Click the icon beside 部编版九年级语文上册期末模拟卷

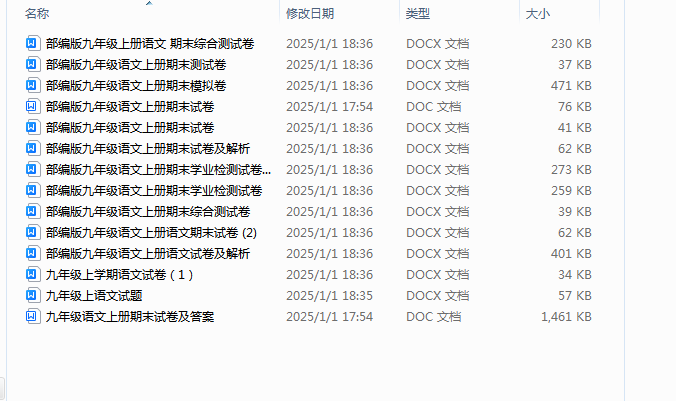tap(32, 85)
